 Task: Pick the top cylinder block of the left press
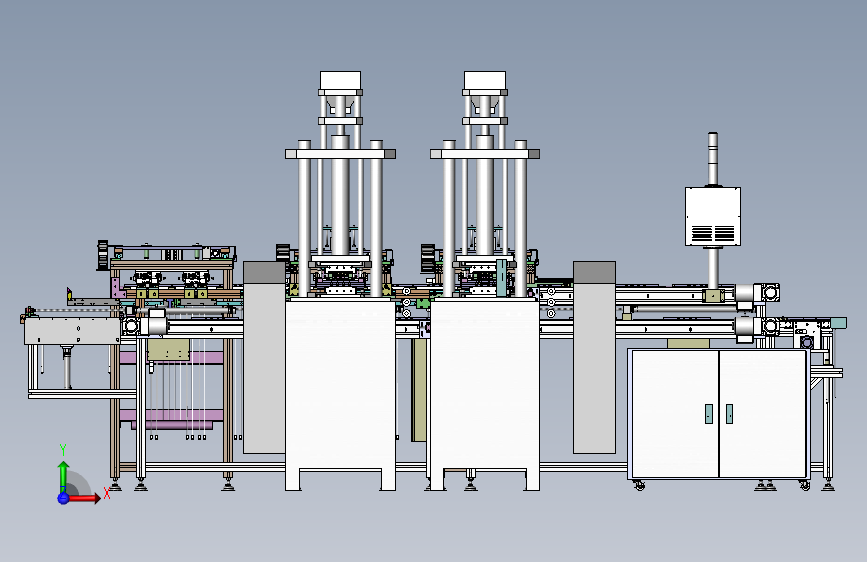340,80
